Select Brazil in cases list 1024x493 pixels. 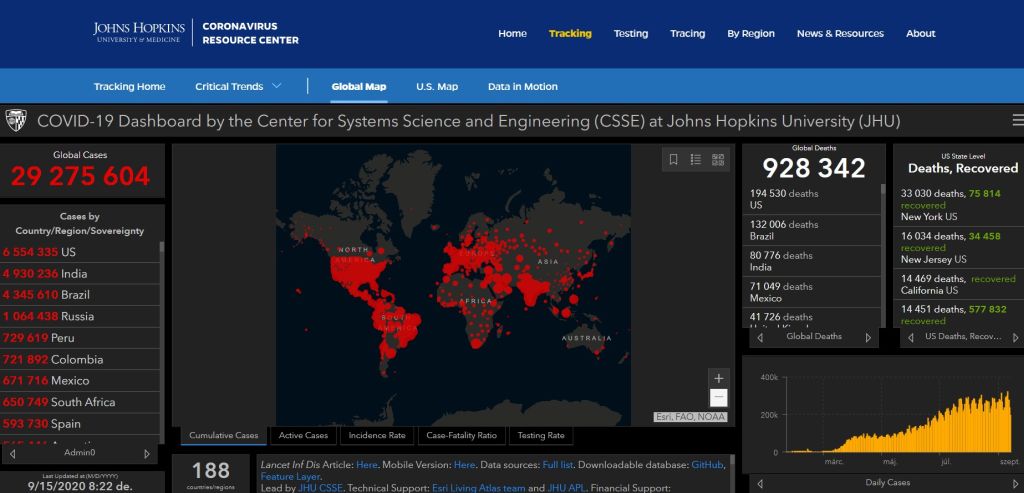80,294
